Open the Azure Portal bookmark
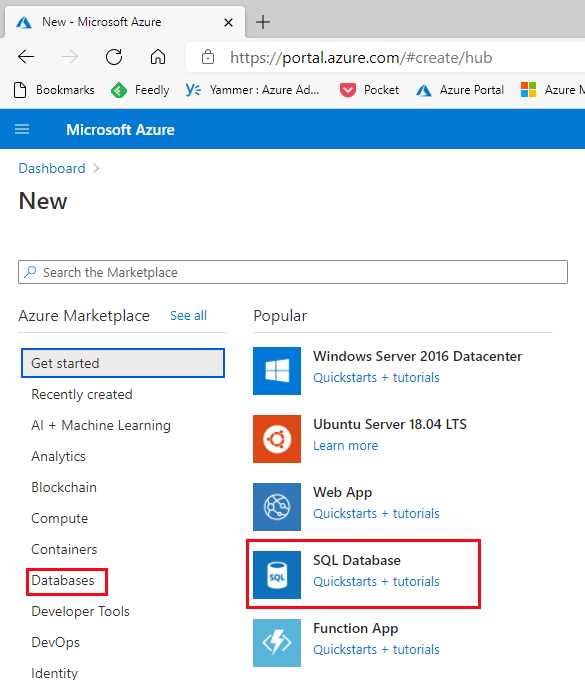Viewport: 585px width, 680px height. (460, 90)
